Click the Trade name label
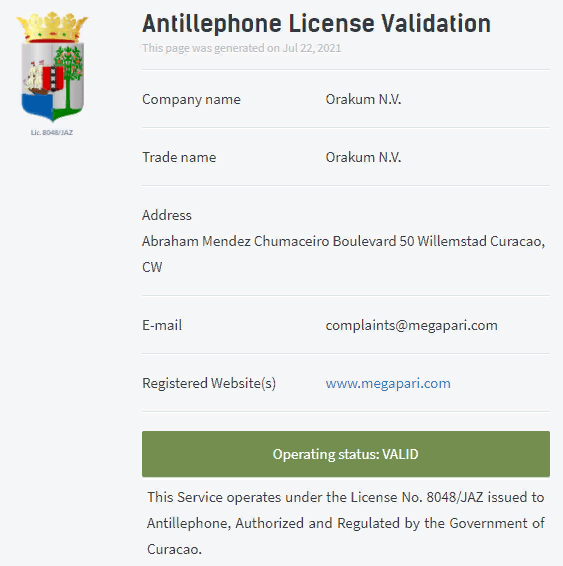This screenshot has width=563, height=566. (179, 157)
